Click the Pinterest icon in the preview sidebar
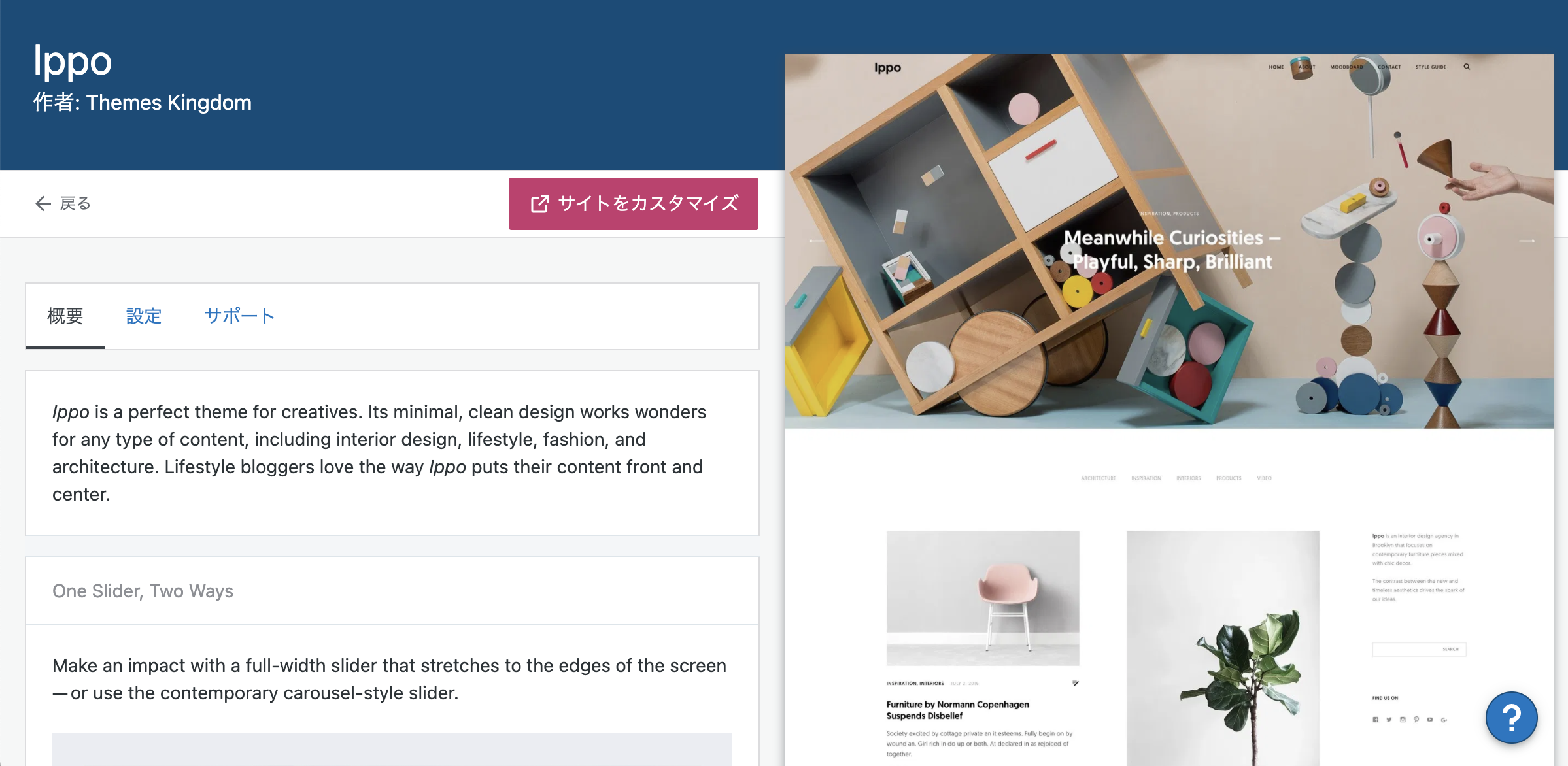This screenshot has width=1568, height=766. pos(1416,720)
